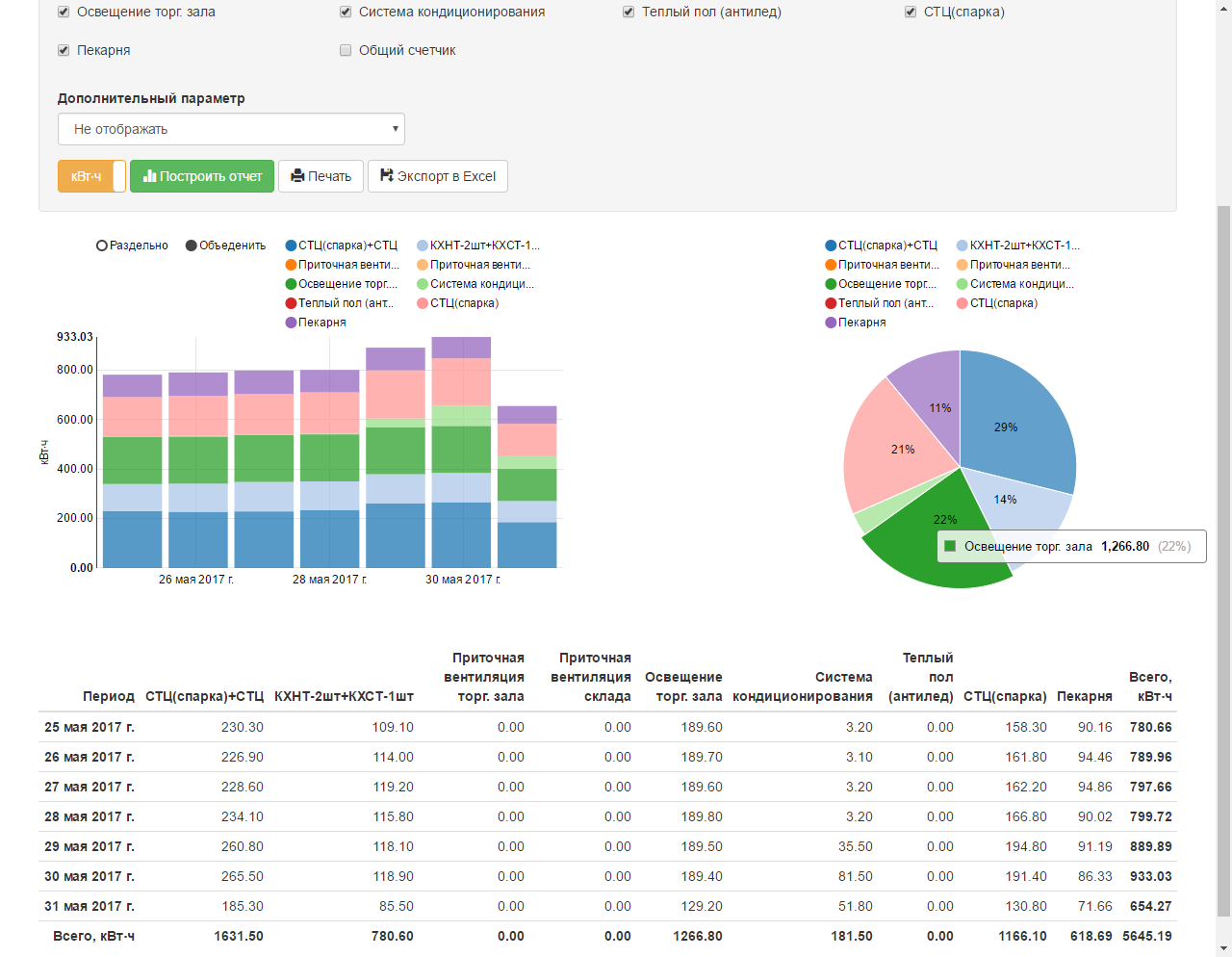Export the report via Экспорт в Excel
The image size is (1232, 957).
[x=438, y=176]
